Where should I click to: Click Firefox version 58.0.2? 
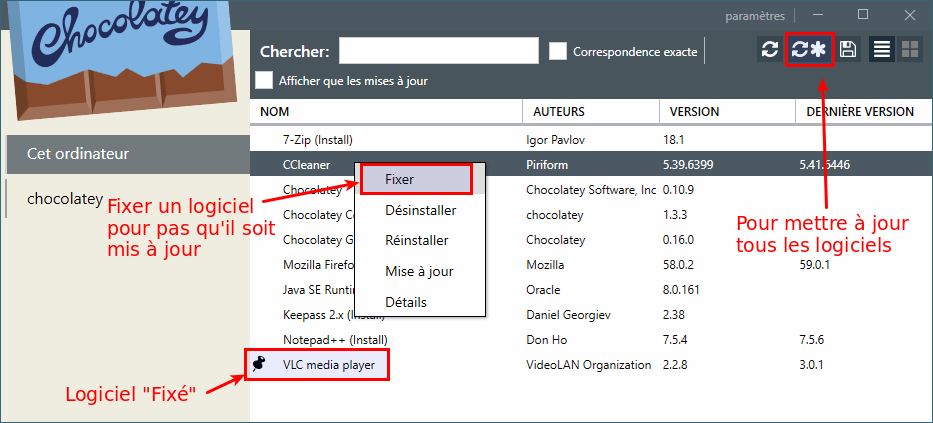coord(679,265)
